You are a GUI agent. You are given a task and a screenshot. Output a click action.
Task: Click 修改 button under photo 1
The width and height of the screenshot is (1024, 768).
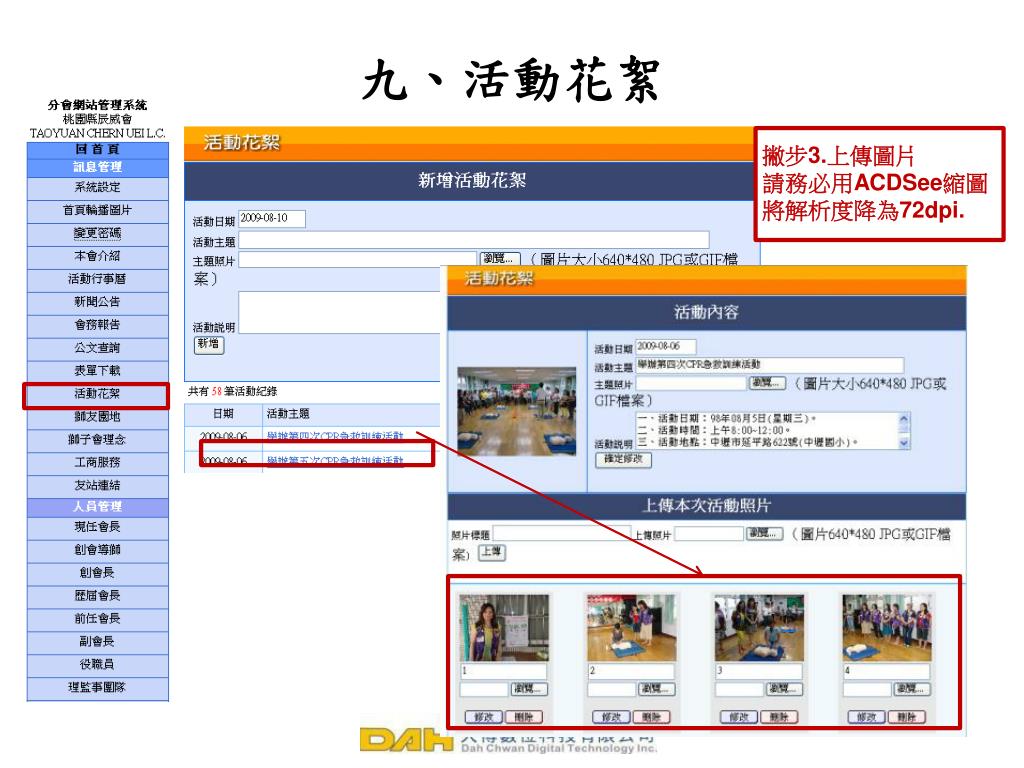click(x=484, y=717)
